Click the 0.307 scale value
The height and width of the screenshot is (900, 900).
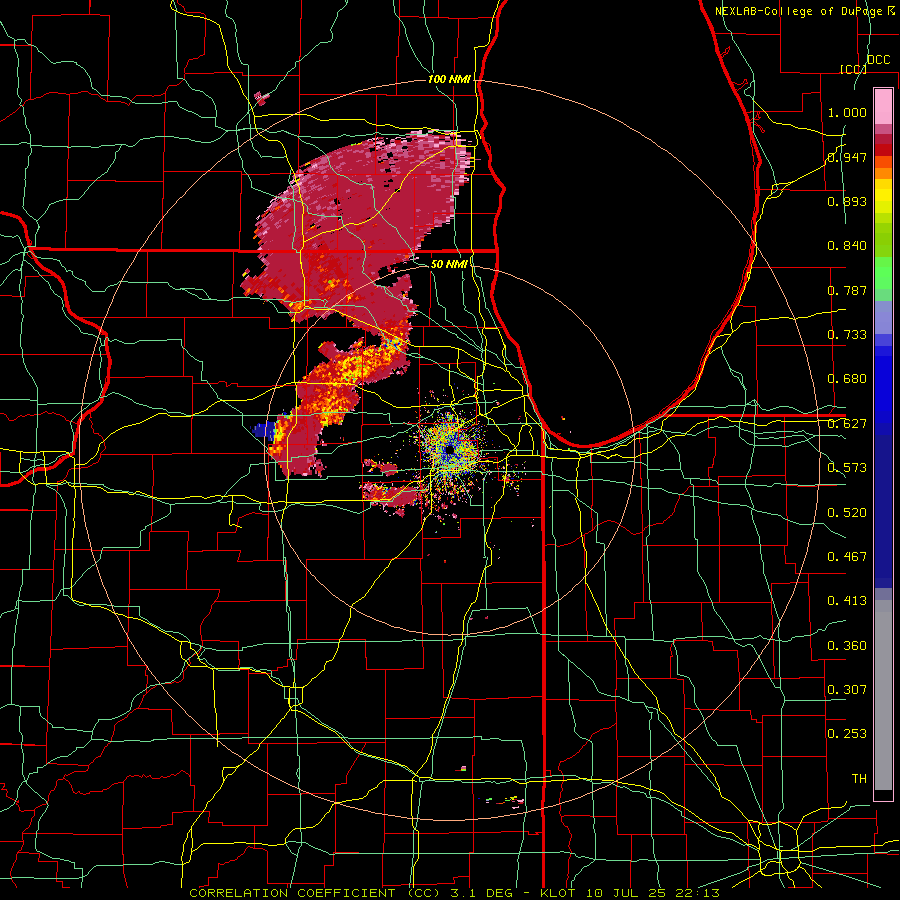pyautogui.click(x=847, y=690)
